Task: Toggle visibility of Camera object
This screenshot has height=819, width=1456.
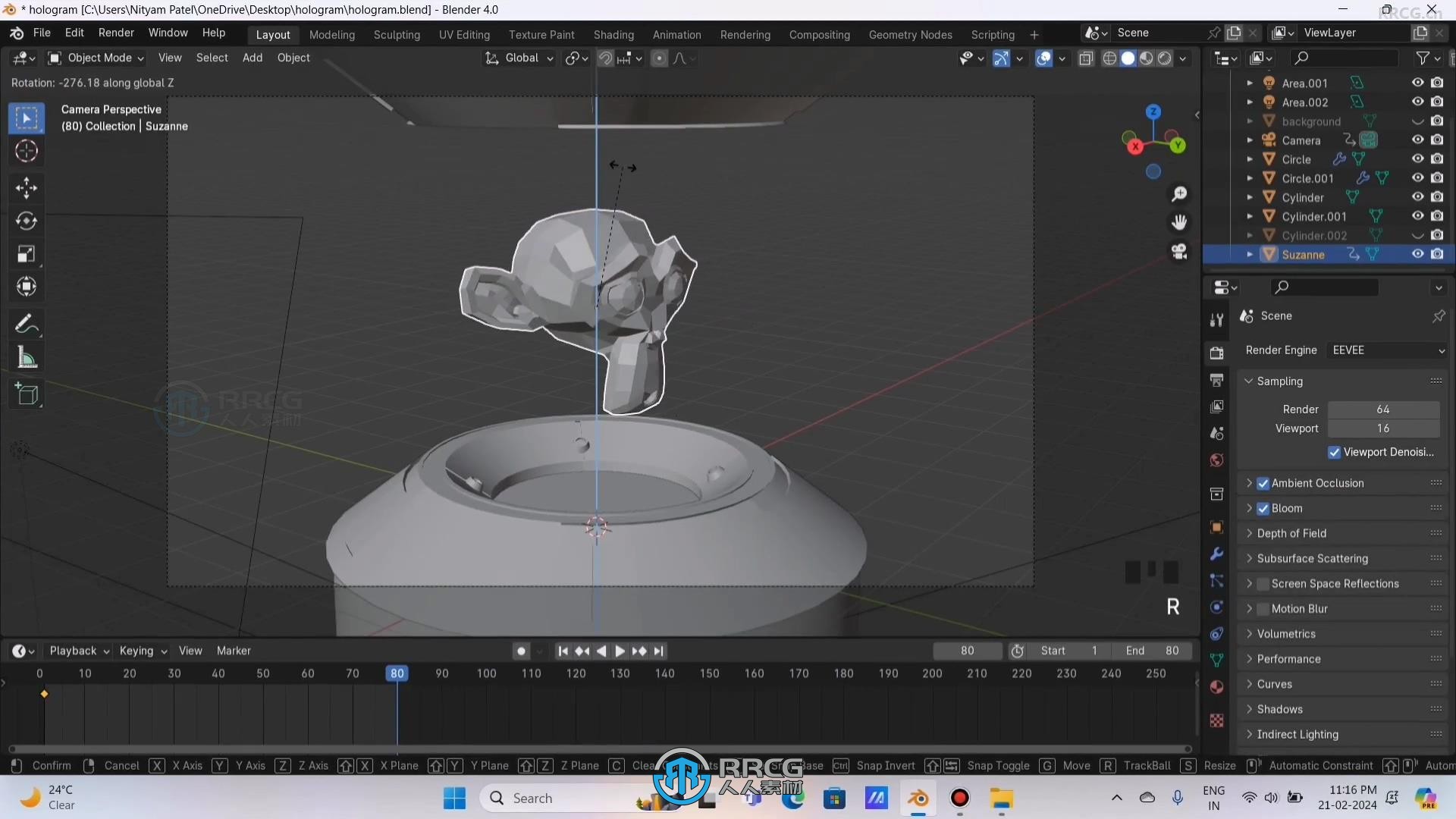Action: (1417, 139)
